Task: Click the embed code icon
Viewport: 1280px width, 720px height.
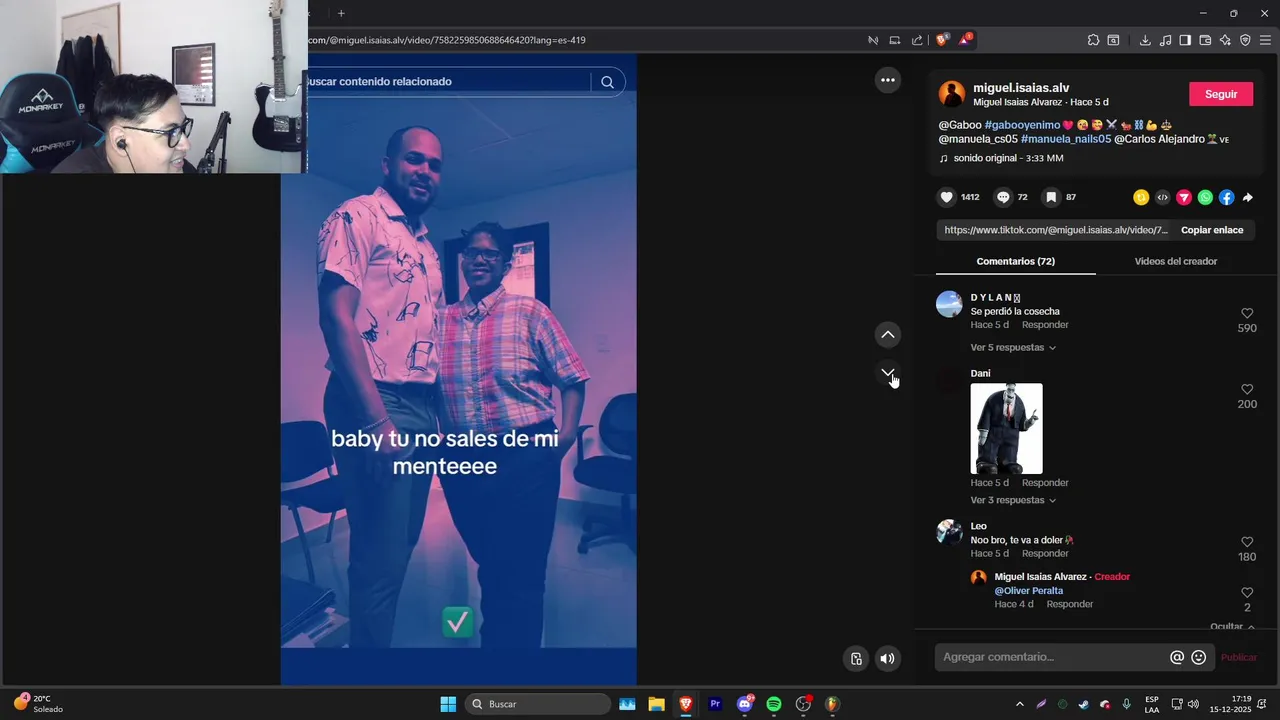Action: [x=1162, y=197]
